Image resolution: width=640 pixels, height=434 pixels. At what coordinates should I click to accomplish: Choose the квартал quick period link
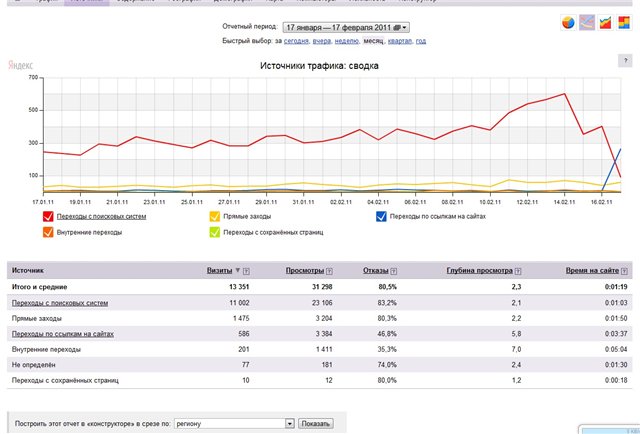click(400, 41)
